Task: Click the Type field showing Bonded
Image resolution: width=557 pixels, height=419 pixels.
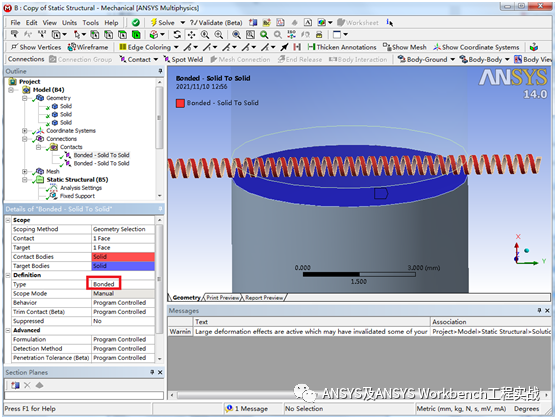Action: (123, 284)
